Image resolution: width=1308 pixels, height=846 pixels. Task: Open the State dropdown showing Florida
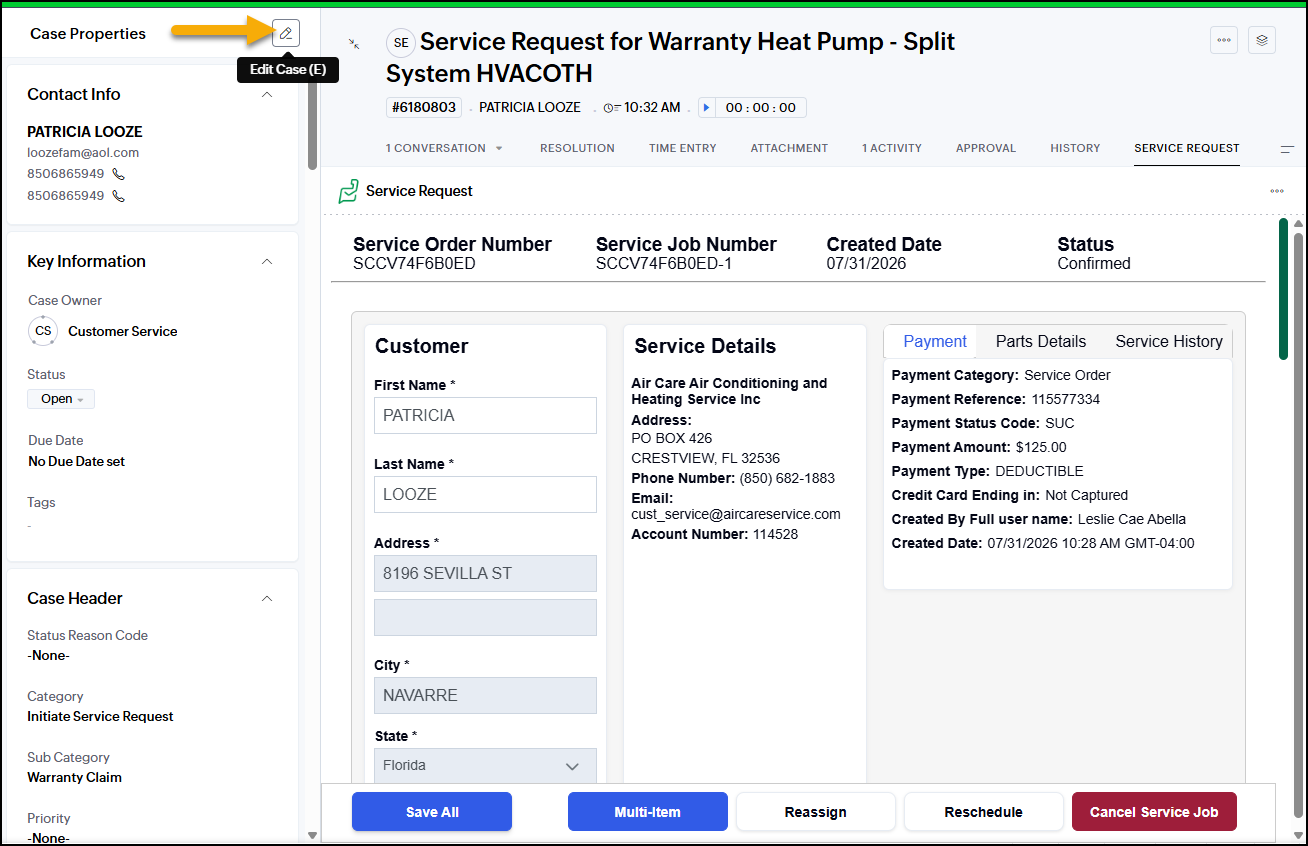485,765
